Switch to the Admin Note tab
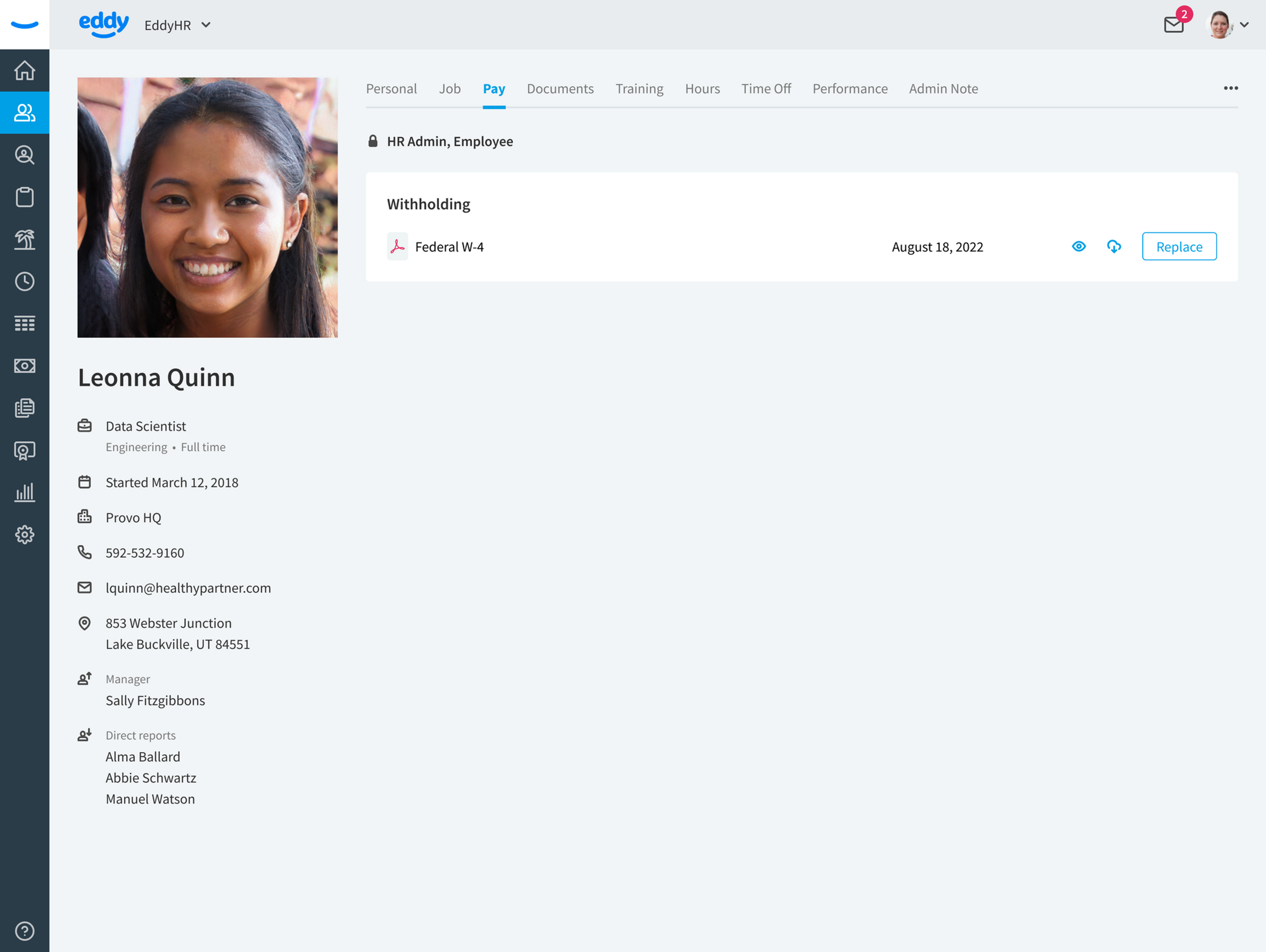The height and width of the screenshot is (952, 1266). coord(943,89)
